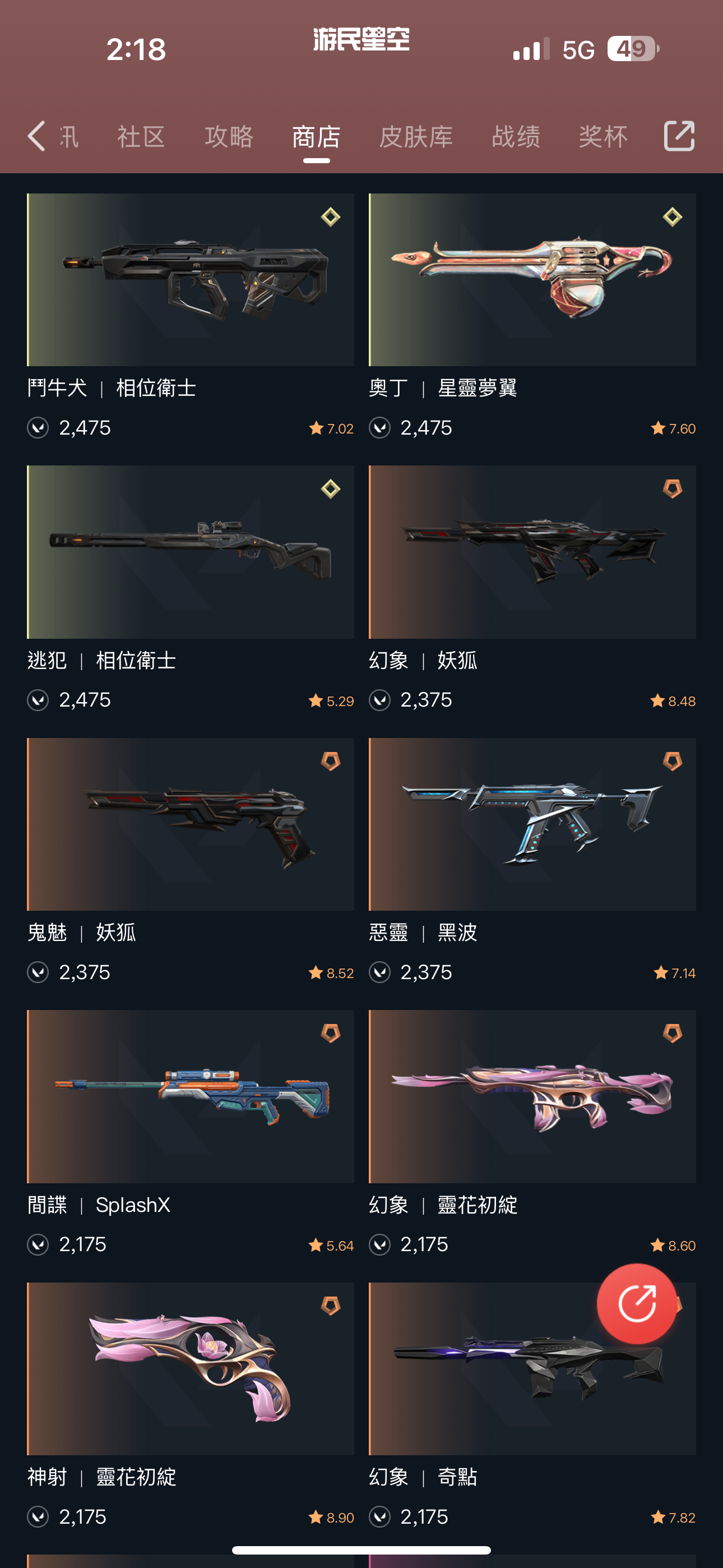Tap the orange tier badge on 幻象 妖狐
The image size is (723, 1568).
click(672, 488)
